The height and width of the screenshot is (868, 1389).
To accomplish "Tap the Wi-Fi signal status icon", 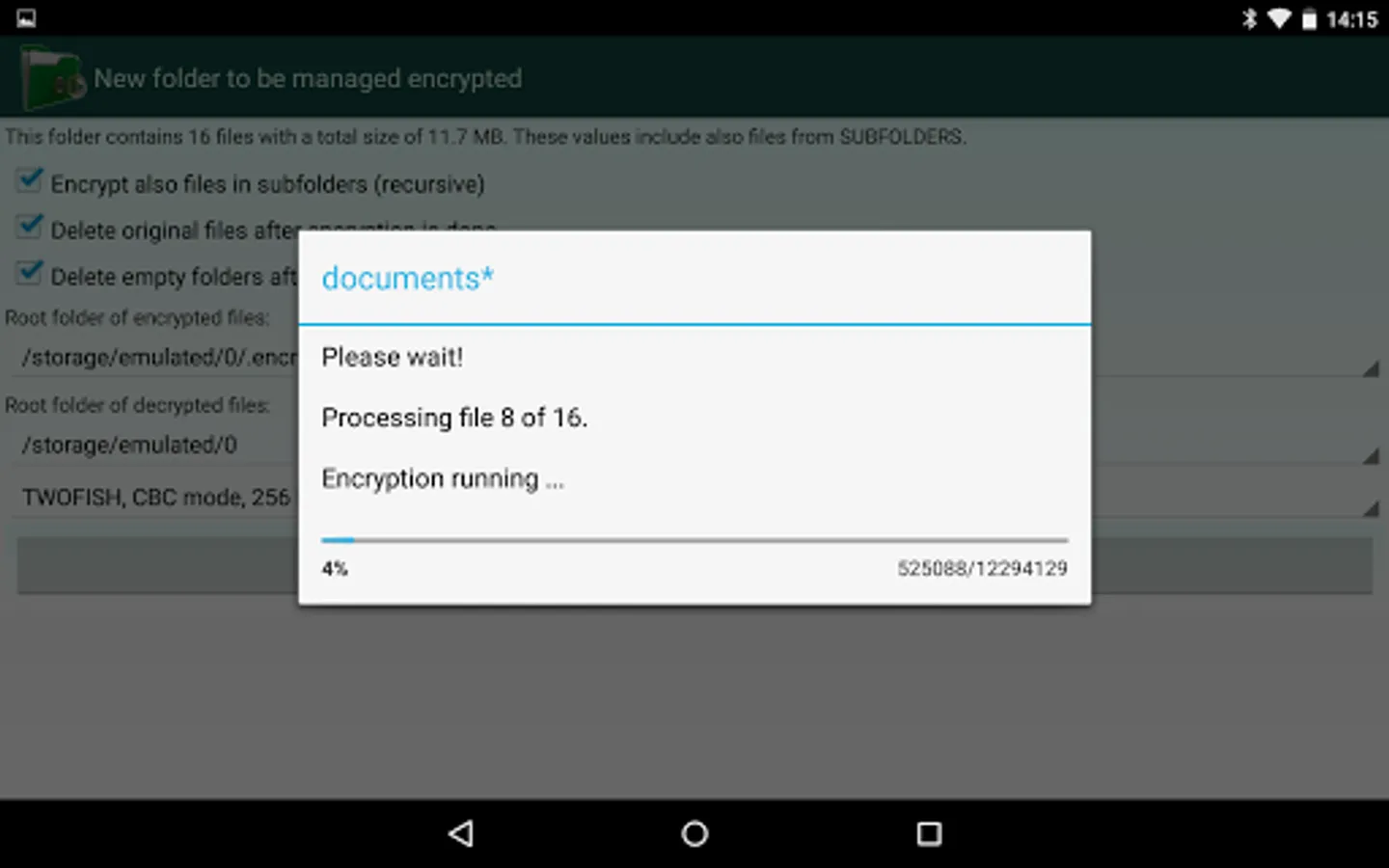I will pos(1279,18).
